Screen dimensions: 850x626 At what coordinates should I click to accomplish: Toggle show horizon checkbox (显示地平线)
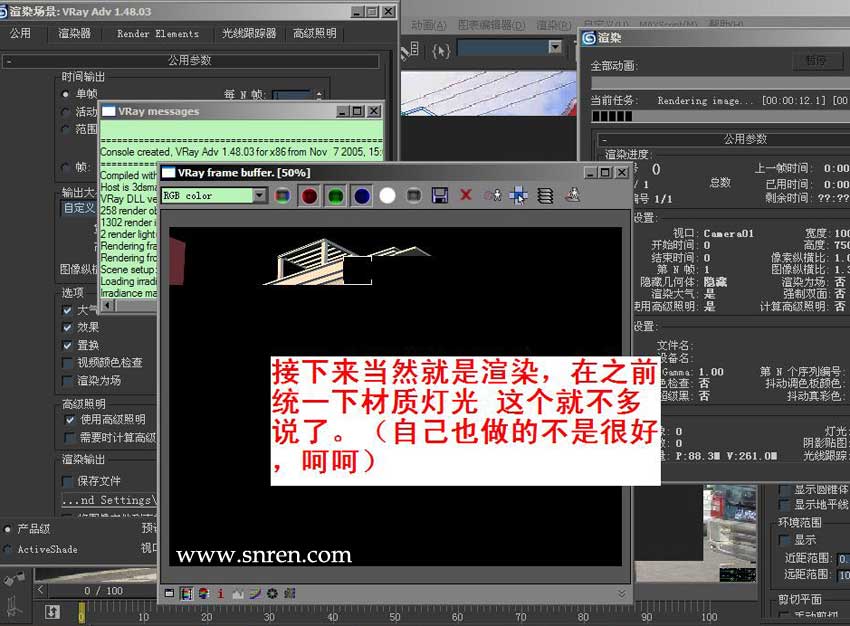click(784, 505)
